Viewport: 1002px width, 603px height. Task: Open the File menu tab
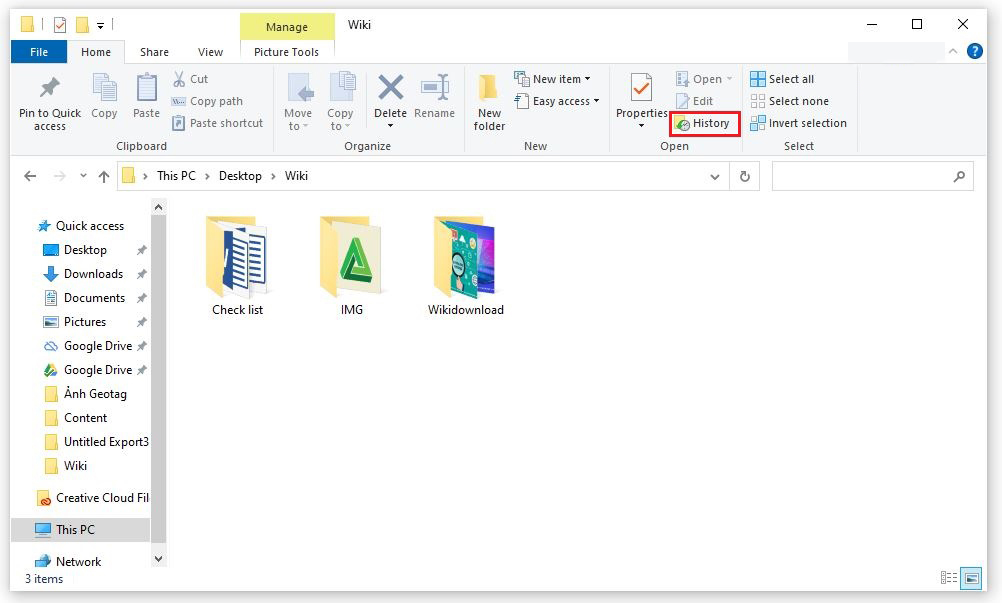[39, 52]
